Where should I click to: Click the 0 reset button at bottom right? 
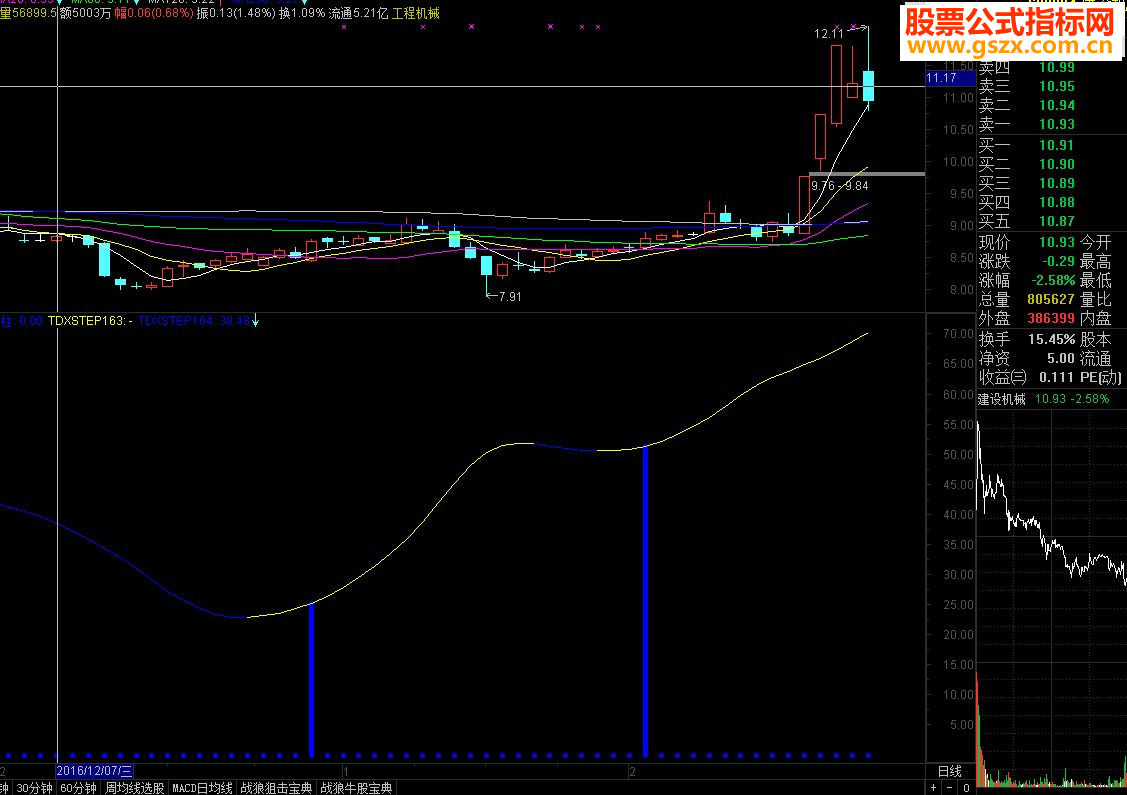click(x=966, y=789)
